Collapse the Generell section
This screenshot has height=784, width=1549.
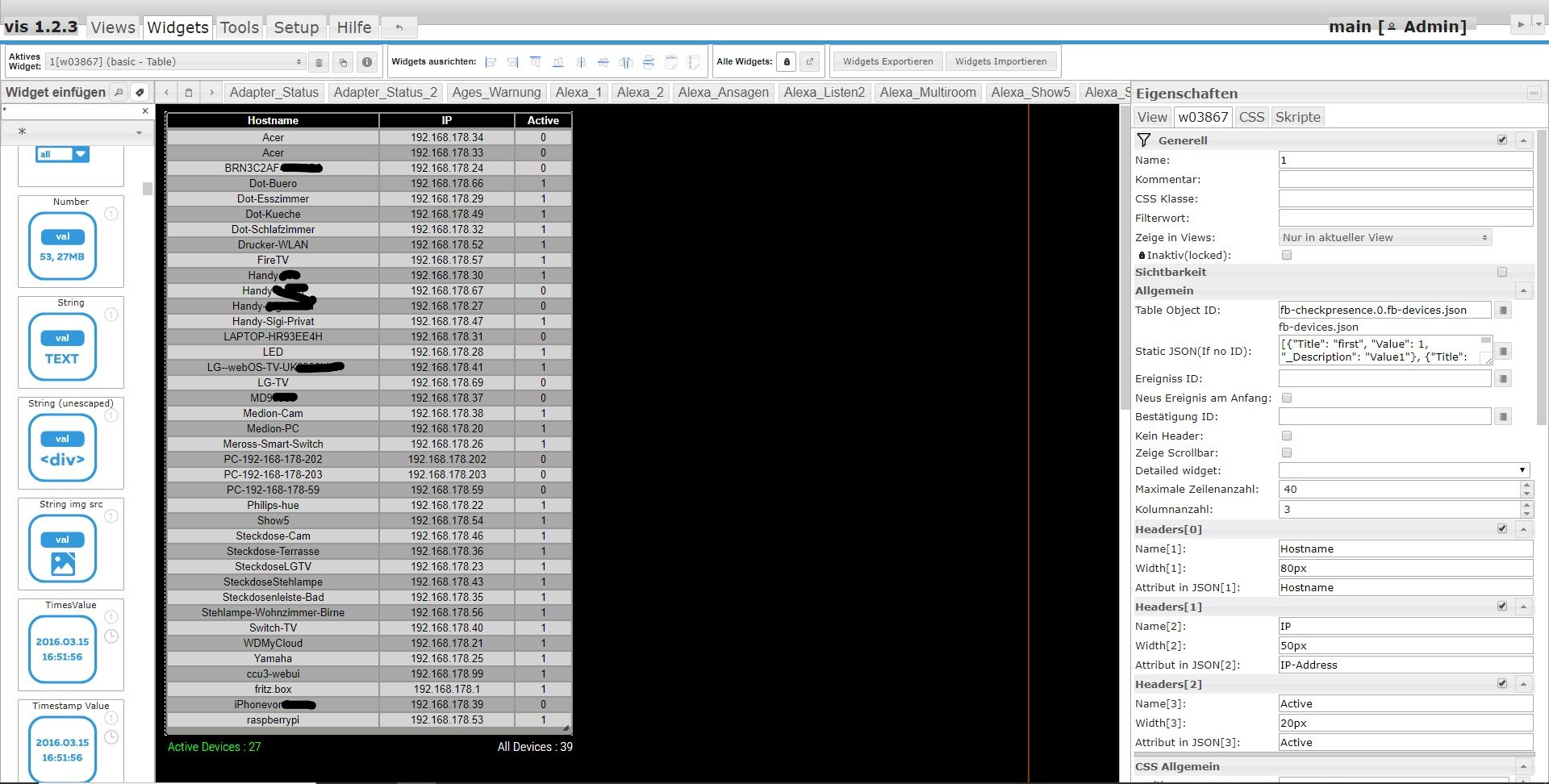[1523, 140]
